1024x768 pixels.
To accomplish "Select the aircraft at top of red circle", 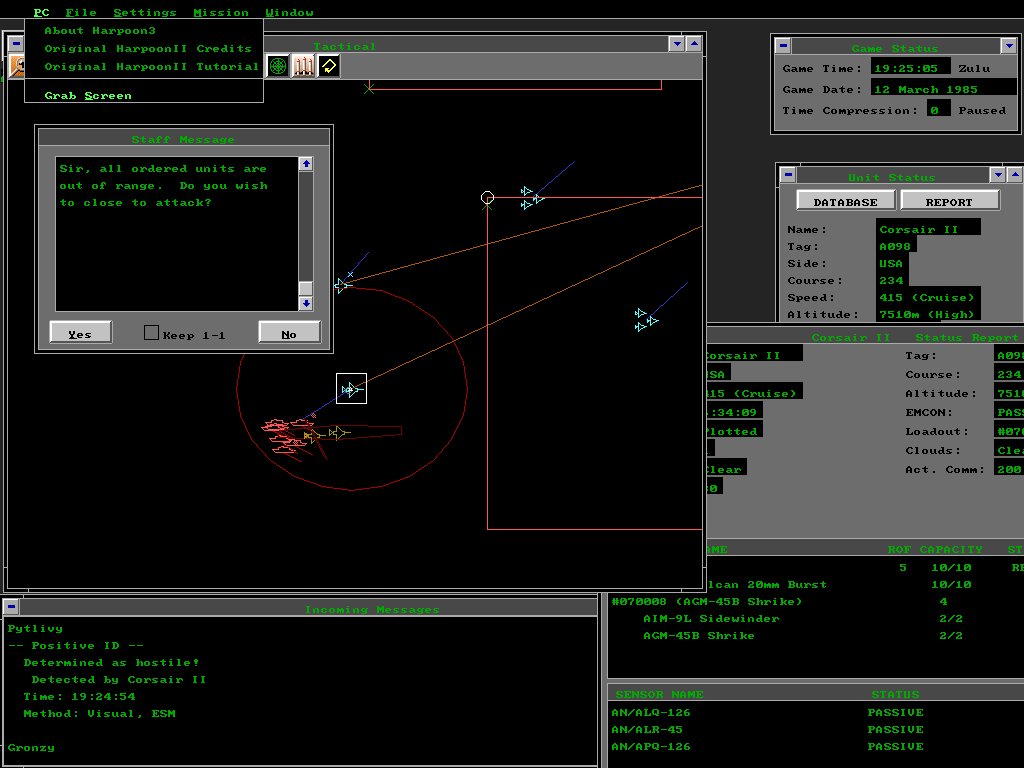I will [343, 285].
